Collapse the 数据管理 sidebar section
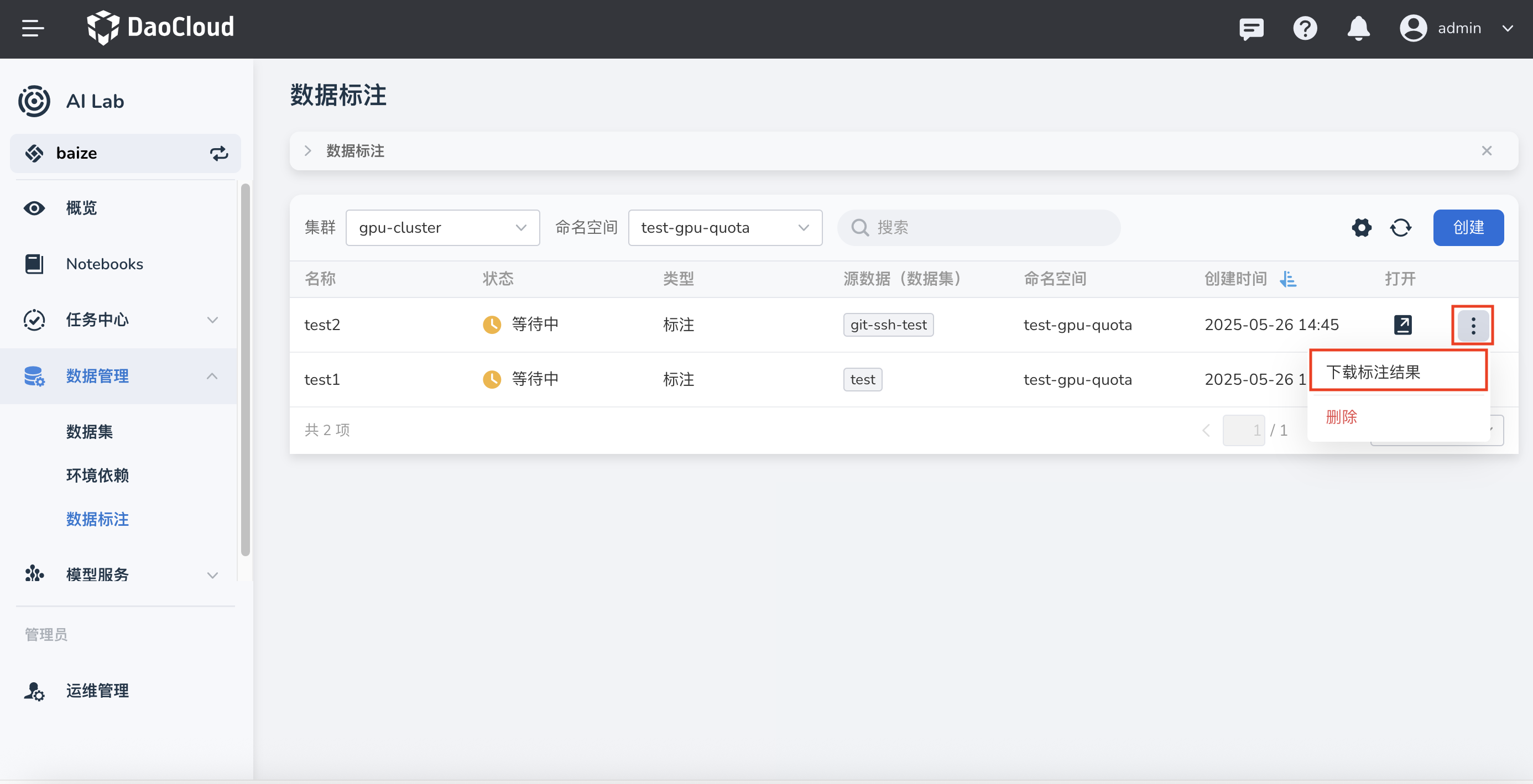This screenshot has width=1533, height=784. (212, 376)
